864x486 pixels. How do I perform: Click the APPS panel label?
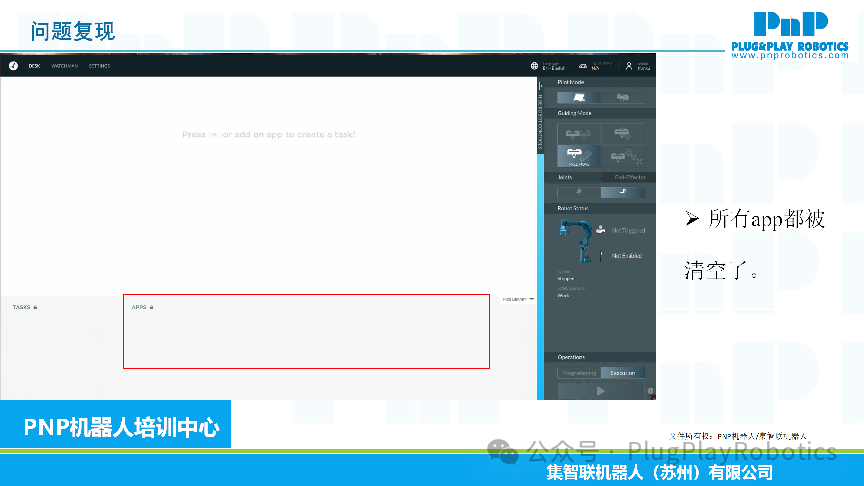139,307
